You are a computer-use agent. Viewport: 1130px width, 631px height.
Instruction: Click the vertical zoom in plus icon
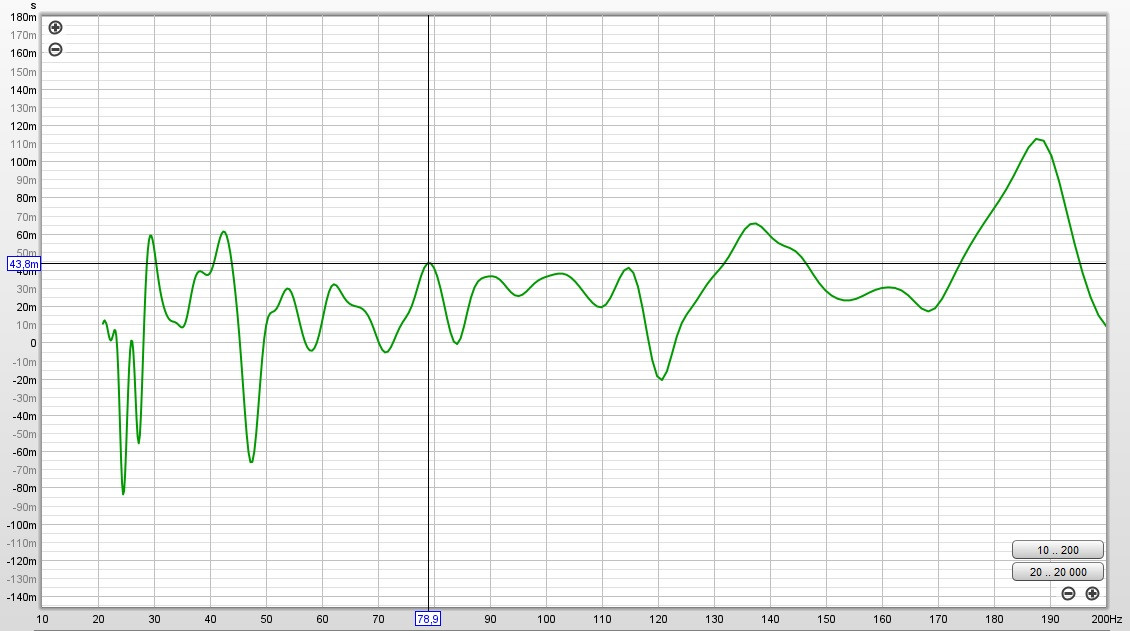point(55,28)
